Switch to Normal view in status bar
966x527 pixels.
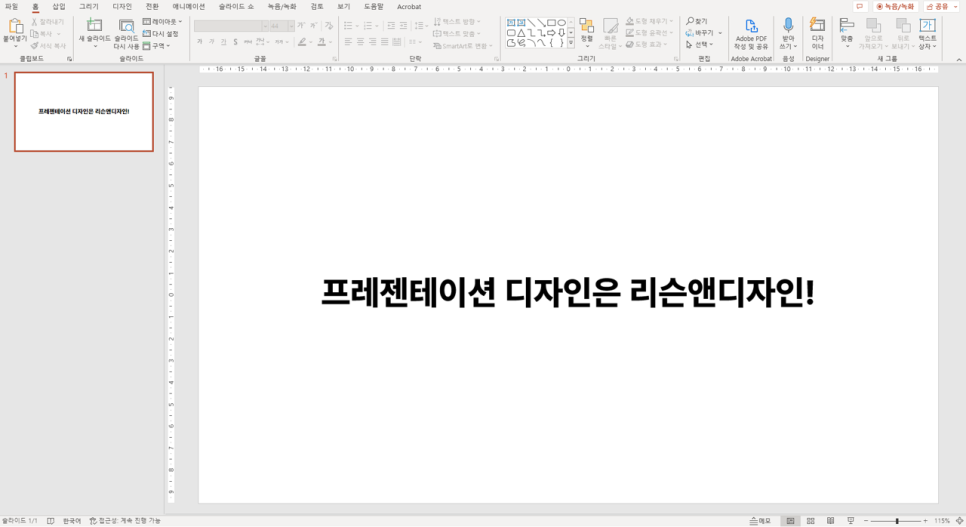pos(790,521)
